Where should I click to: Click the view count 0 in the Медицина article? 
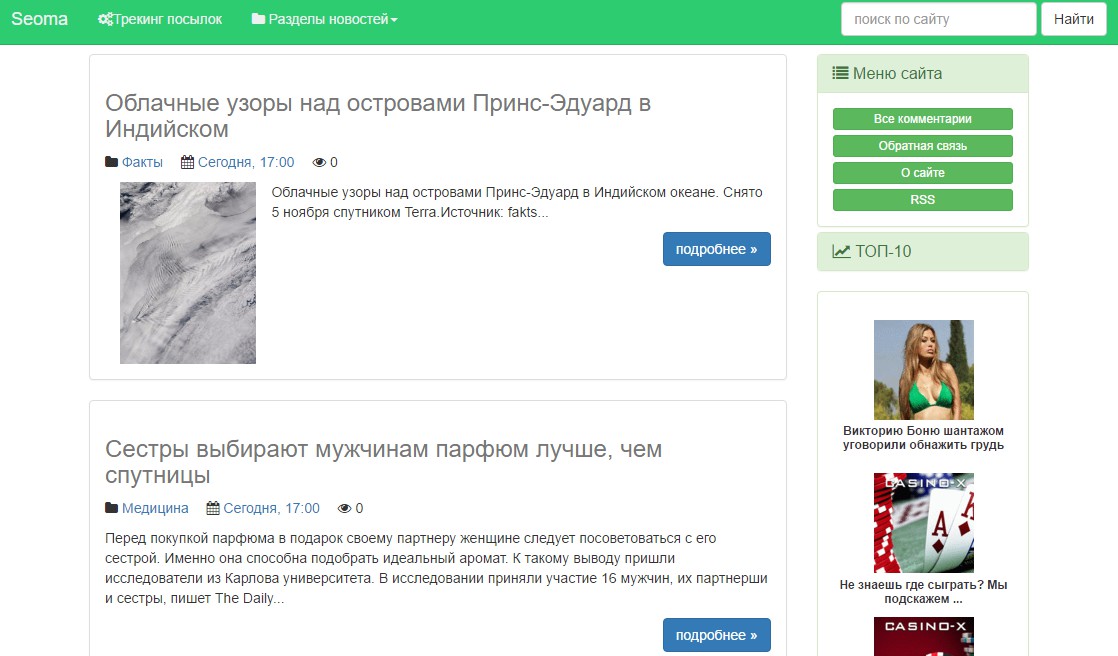point(359,508)
